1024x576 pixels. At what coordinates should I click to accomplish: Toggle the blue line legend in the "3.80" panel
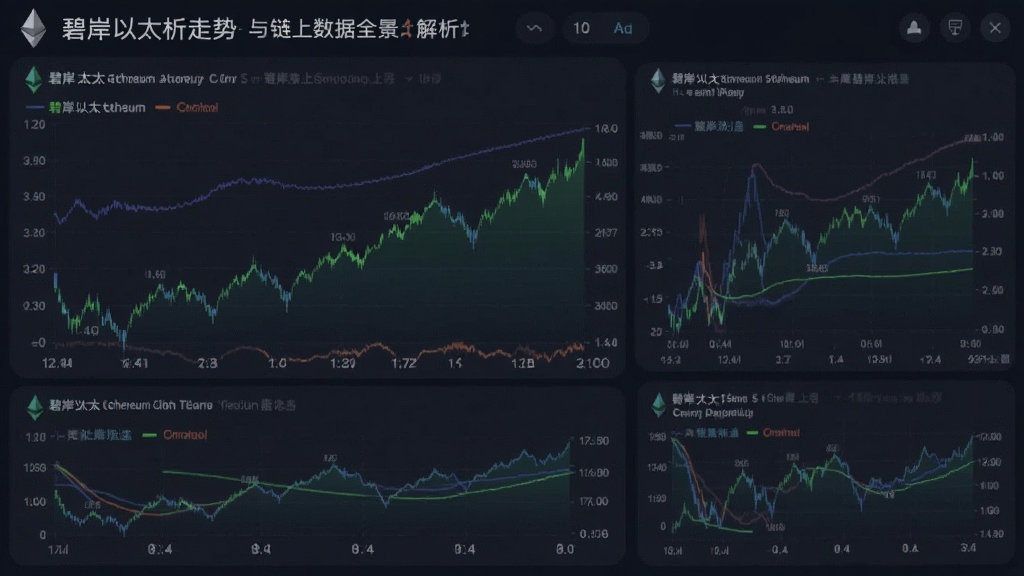pyautogui.click(x=709, y=127)
